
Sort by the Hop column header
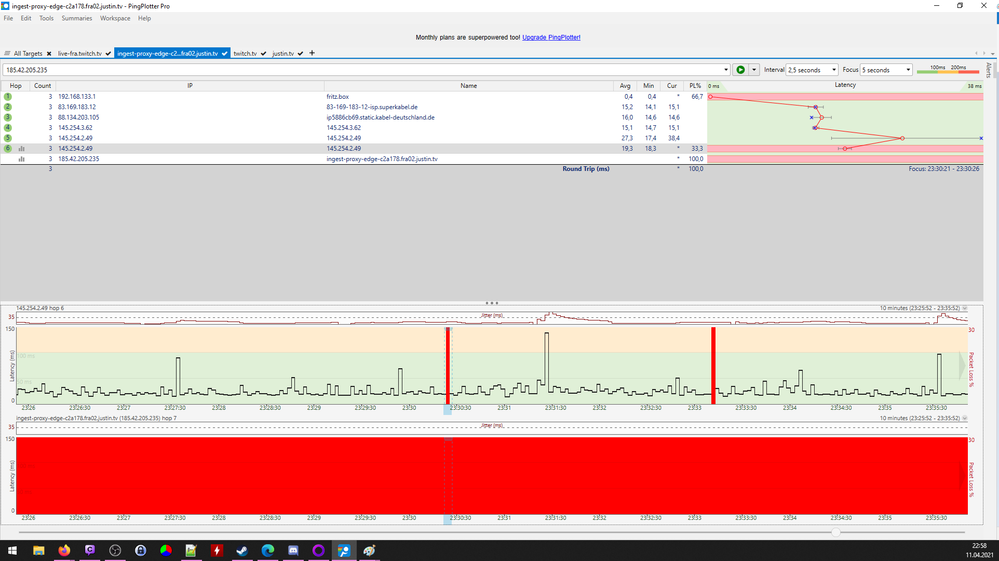[x=15, y=85]
